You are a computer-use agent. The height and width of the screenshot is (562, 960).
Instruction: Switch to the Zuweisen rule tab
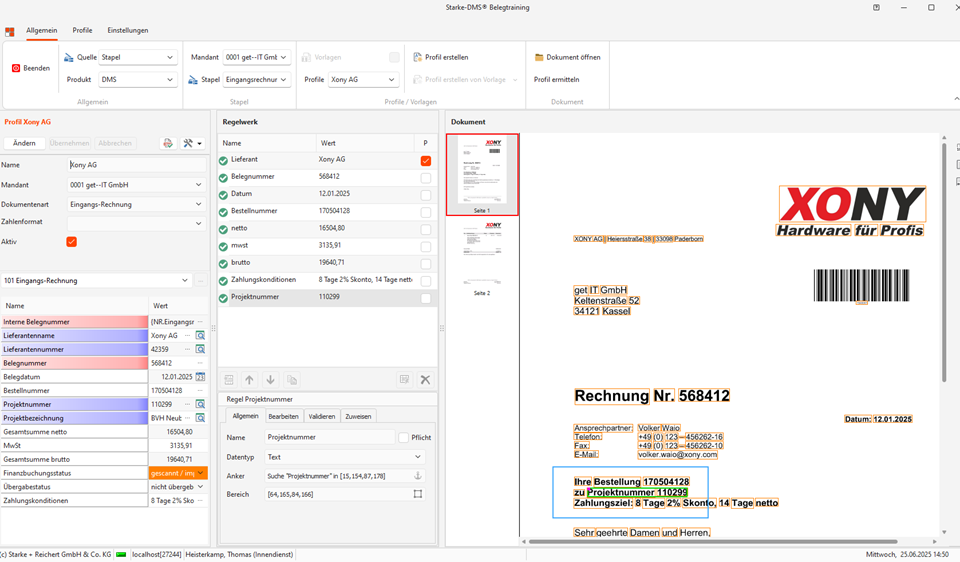click(358, 416)
